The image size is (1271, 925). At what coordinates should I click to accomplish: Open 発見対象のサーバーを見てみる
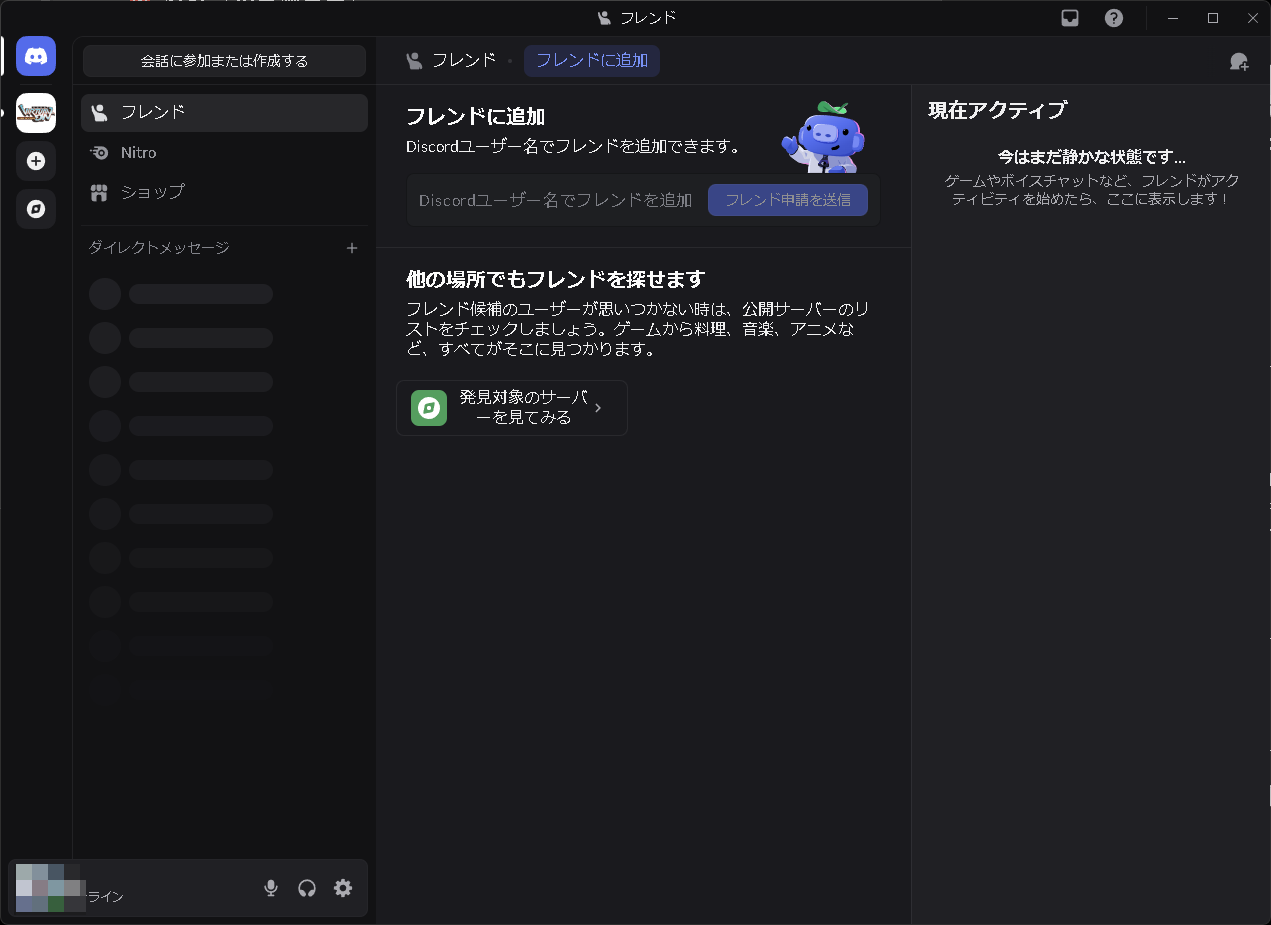tap(511, 408)
